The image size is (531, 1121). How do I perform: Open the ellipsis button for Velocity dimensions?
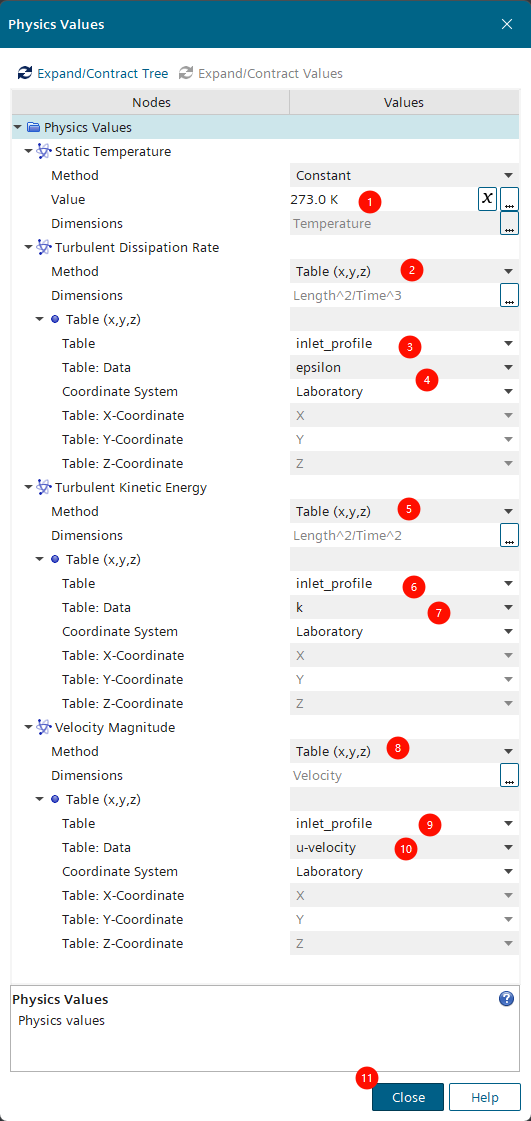[510, 776]
